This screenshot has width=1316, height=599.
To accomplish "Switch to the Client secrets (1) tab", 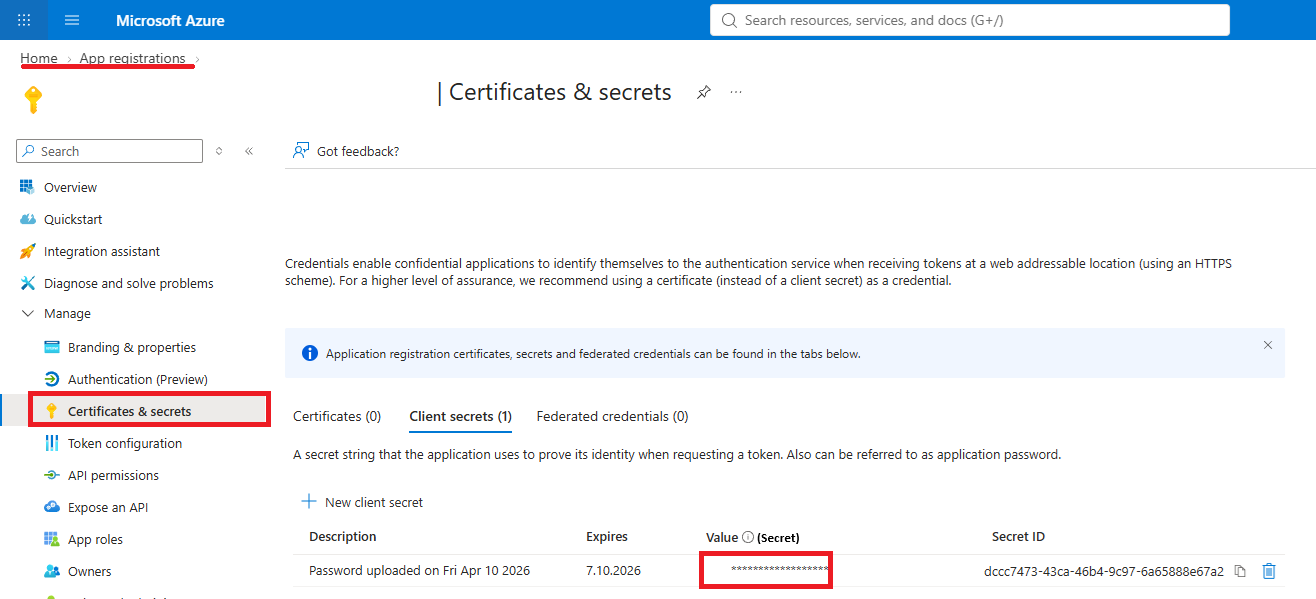I will 461,416.
